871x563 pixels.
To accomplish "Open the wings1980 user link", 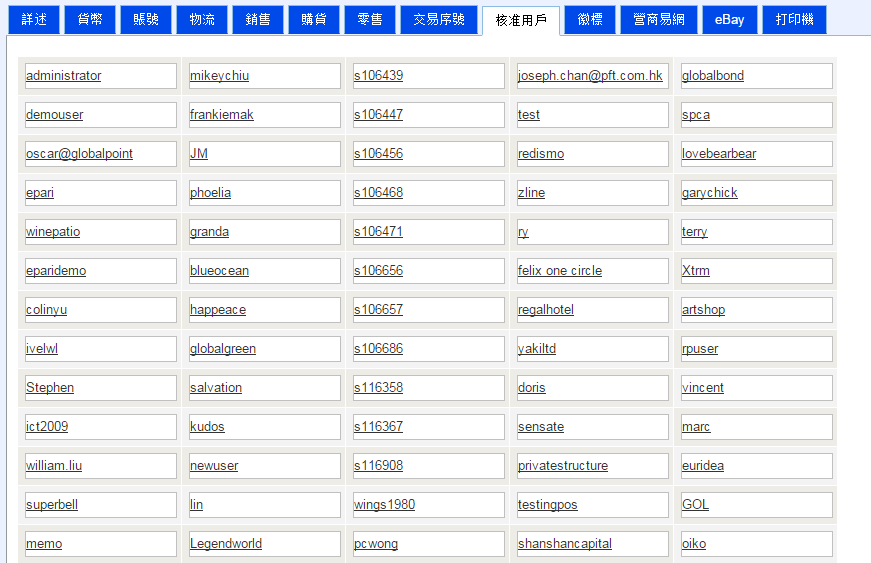I will coord(384,504).
